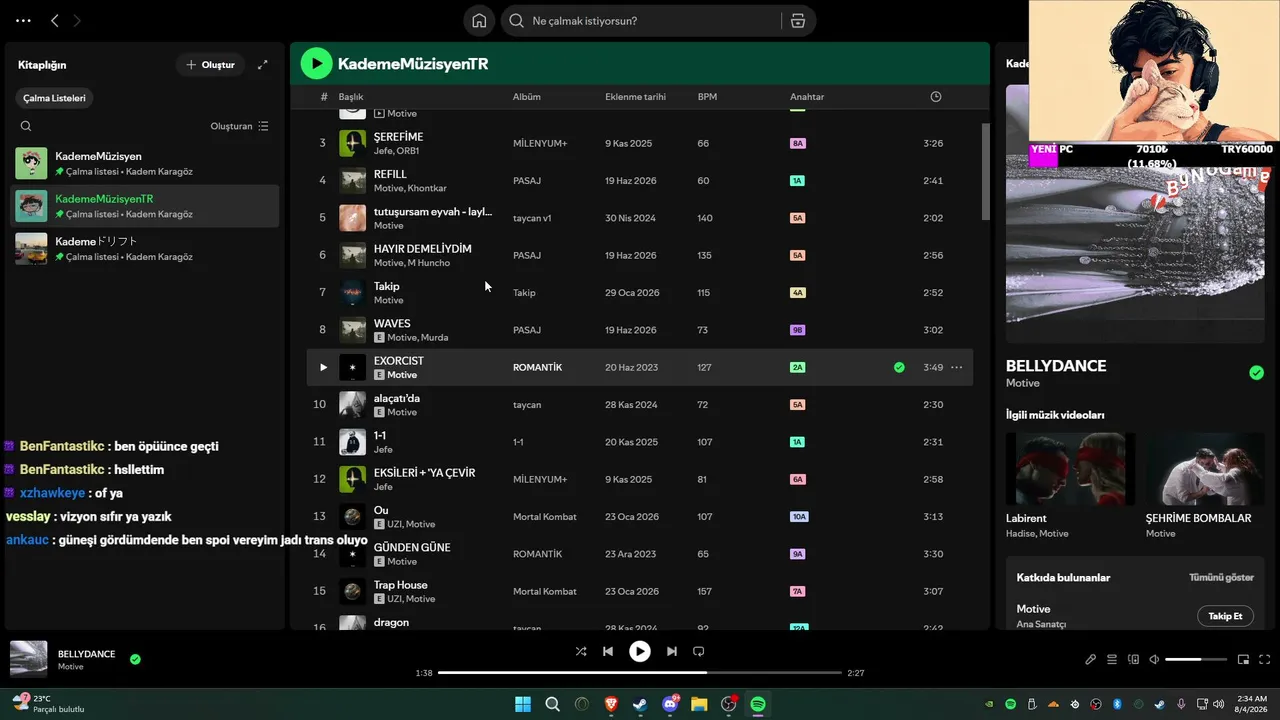Click the Oluştur create button
Viewport: 1280px width, 720px height.
(x=210, y=65)
